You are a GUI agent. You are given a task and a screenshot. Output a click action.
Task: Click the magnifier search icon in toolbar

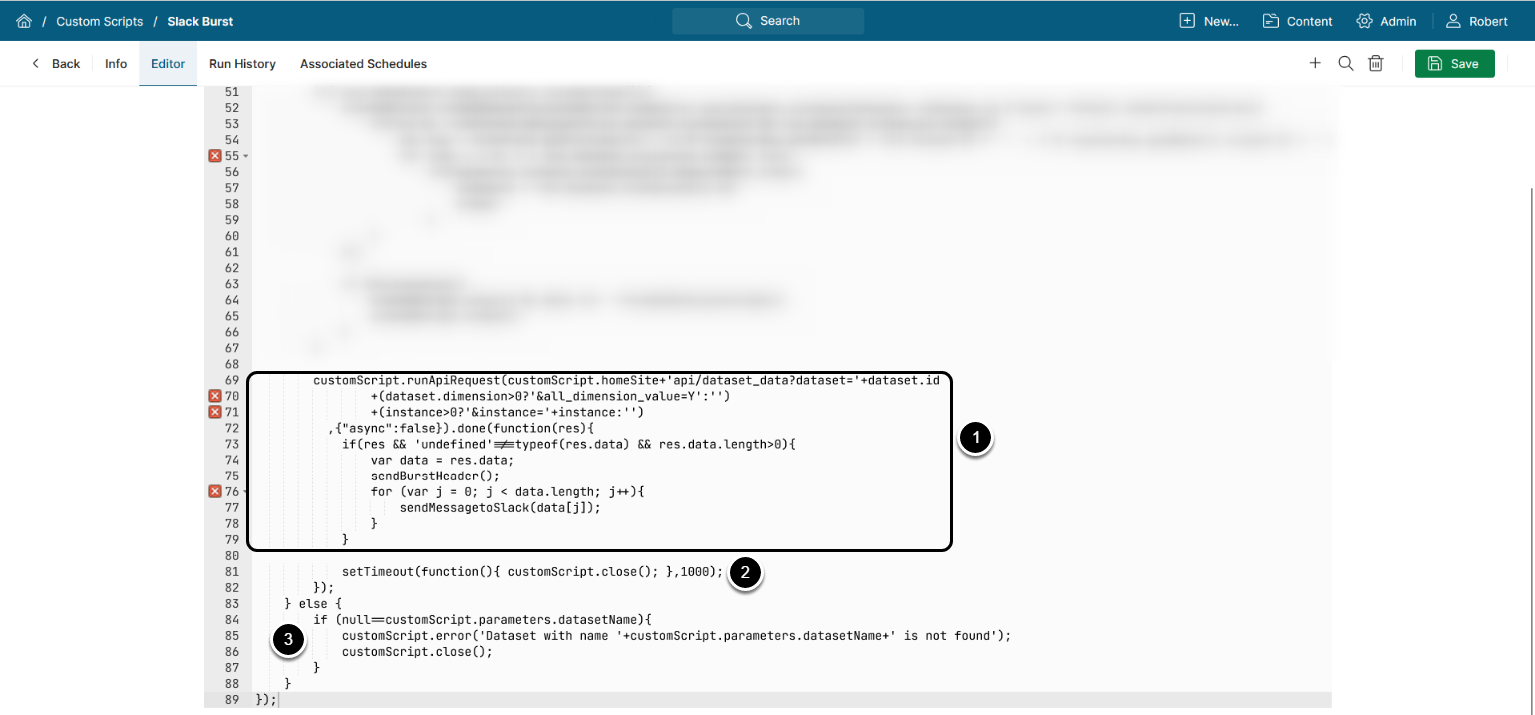pos(1346,63)
